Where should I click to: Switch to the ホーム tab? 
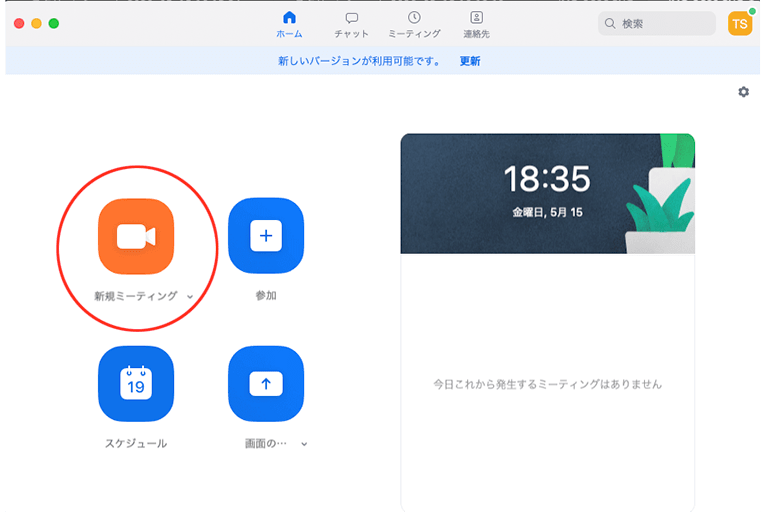289,24
